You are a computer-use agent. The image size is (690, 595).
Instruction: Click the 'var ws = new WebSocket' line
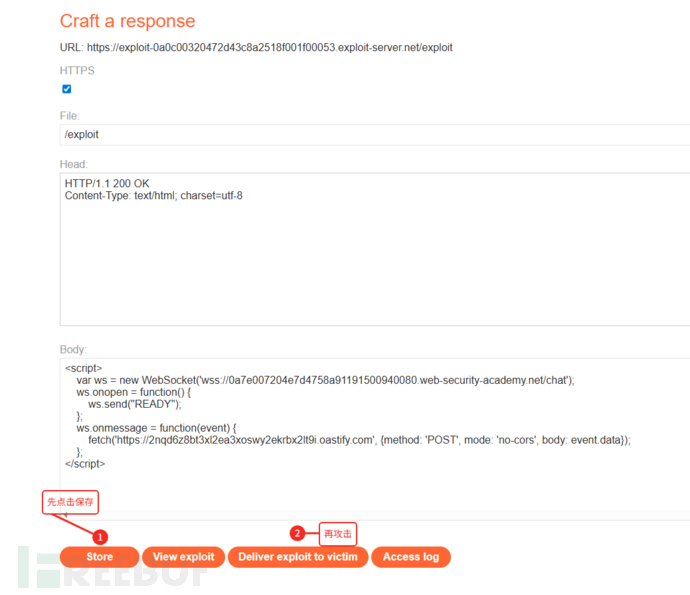pos(326,380)
